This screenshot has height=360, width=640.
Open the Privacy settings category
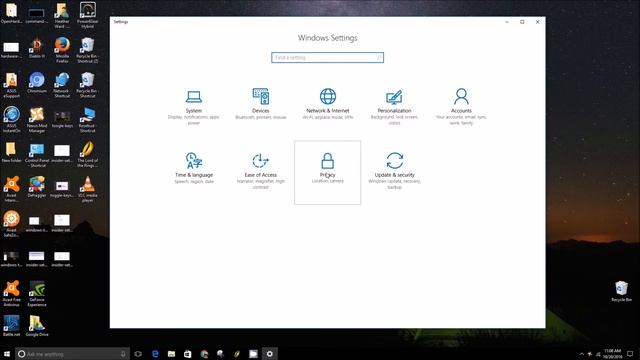point(328,172)
